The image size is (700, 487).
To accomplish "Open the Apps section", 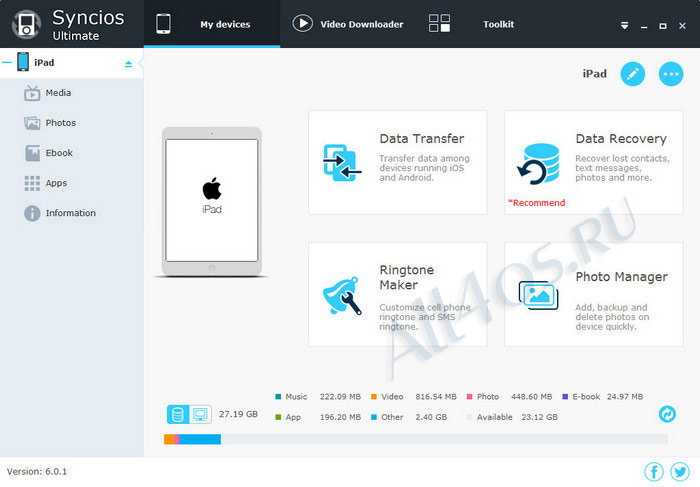I will [71, 183].
